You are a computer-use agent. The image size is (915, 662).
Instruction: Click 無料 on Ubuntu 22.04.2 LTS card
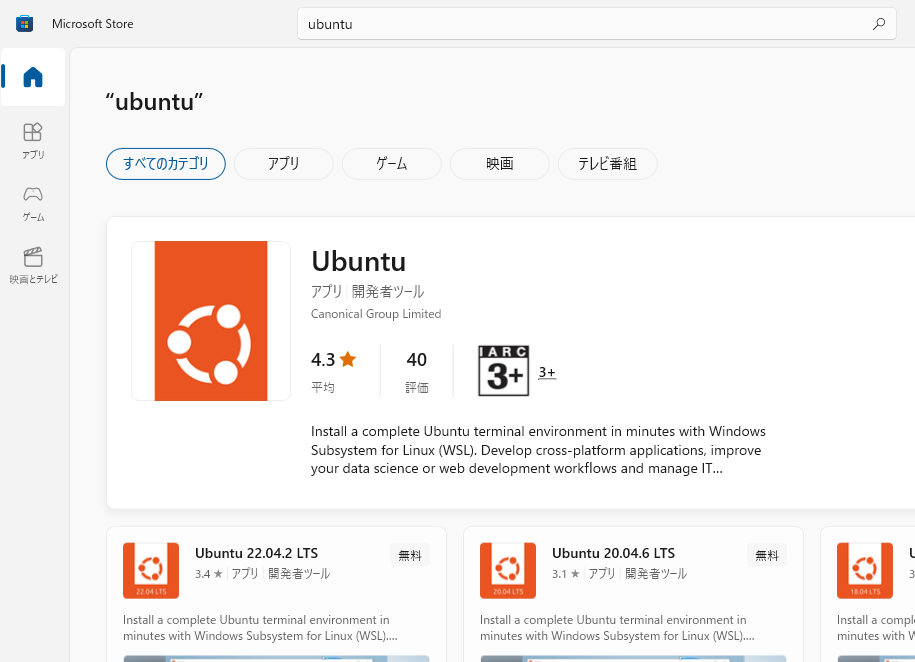click(x=410, y=555)
